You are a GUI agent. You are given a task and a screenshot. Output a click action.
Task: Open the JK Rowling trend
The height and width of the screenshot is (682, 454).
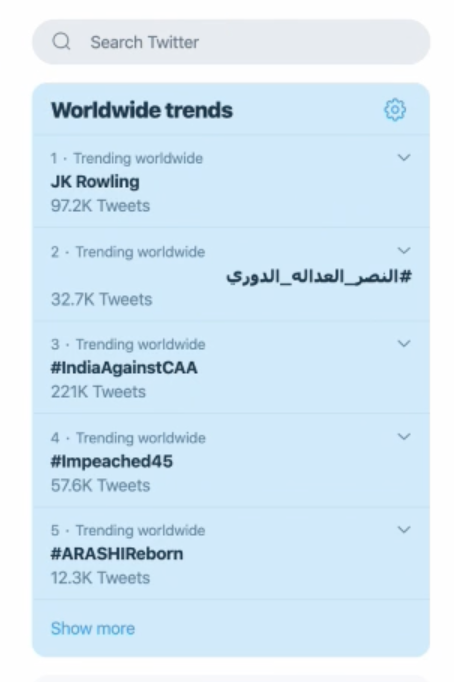click(95, 182)
